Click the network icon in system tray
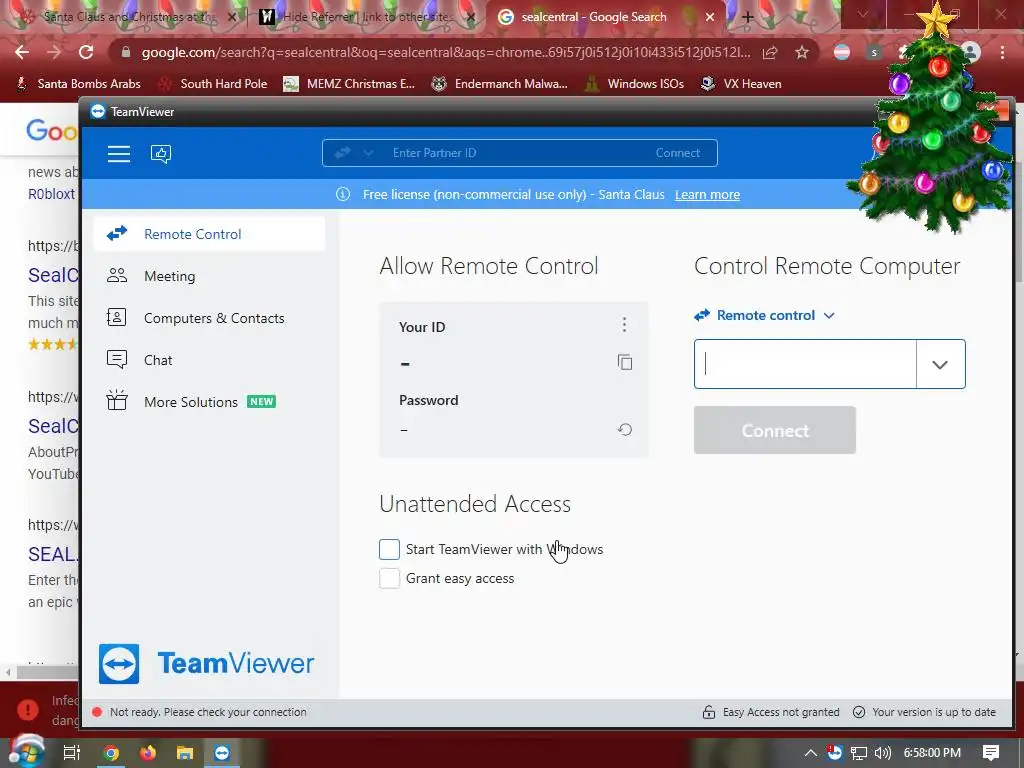The height and width of the screenshot is (768, 1024). [859, 753]
